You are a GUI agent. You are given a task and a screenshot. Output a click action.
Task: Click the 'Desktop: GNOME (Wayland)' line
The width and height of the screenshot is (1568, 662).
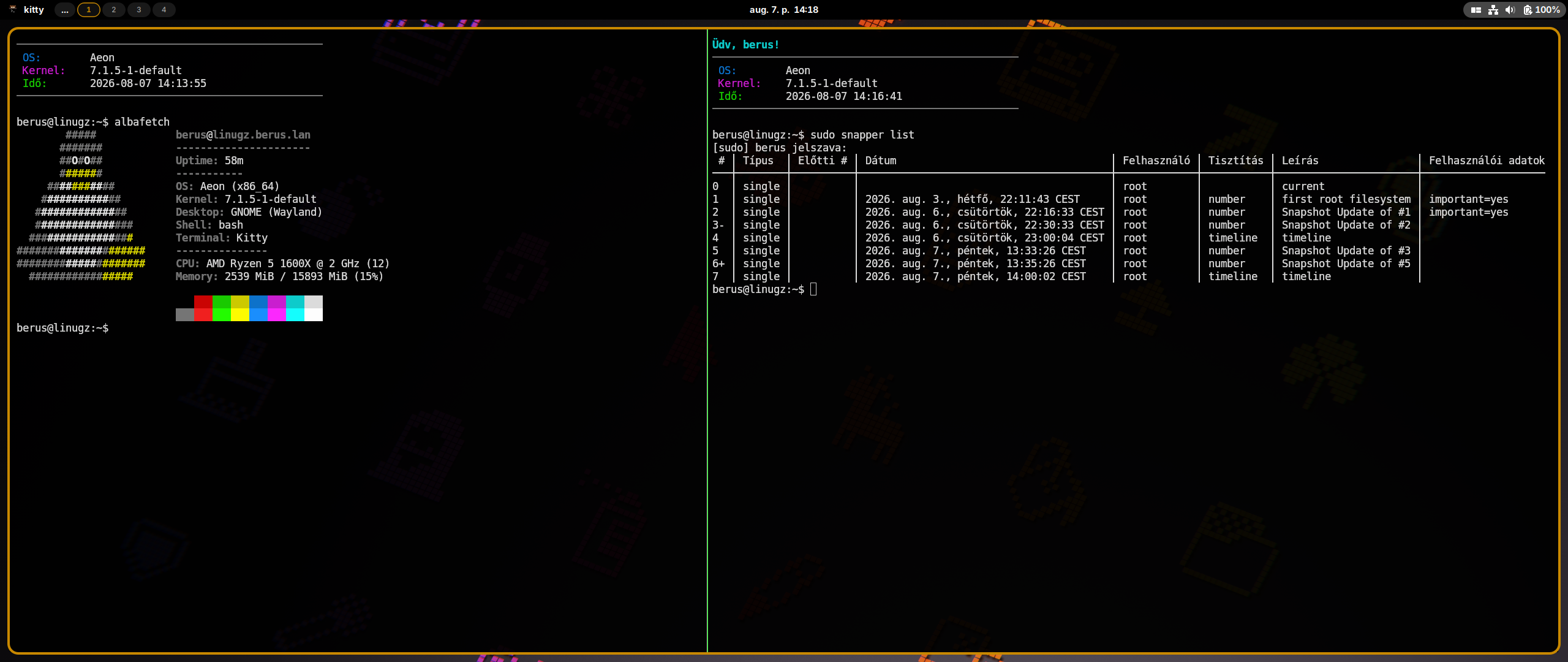[249, 212]
